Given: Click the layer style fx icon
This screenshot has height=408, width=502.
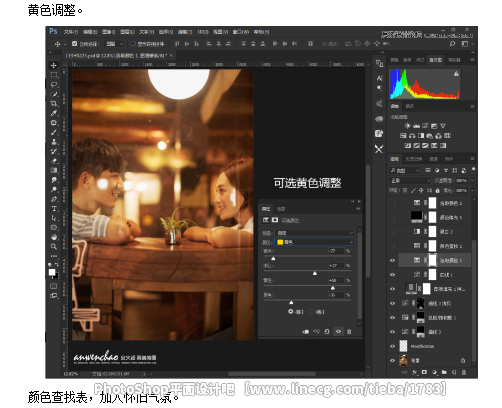Looking at the screenshot, I should point(415,372).
